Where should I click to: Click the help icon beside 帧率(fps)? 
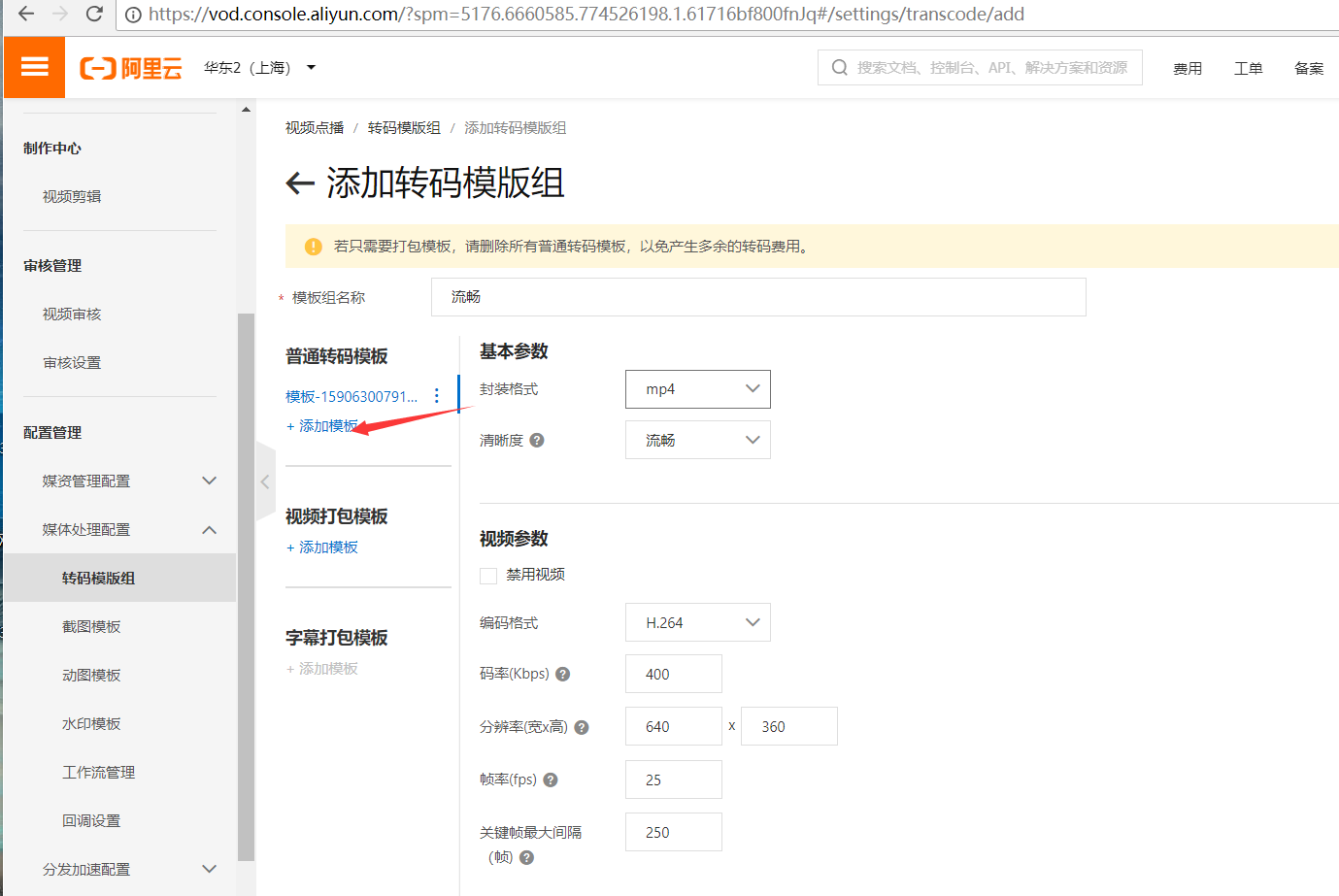pos(550,780)
